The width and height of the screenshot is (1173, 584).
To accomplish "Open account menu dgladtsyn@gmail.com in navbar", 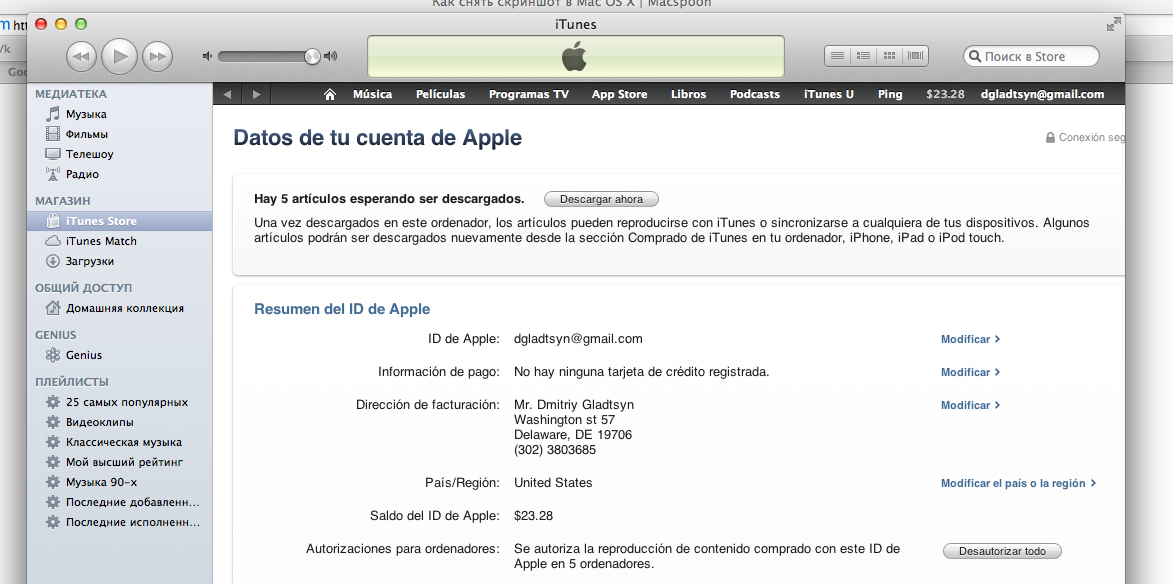I will tap(1043, 94).
